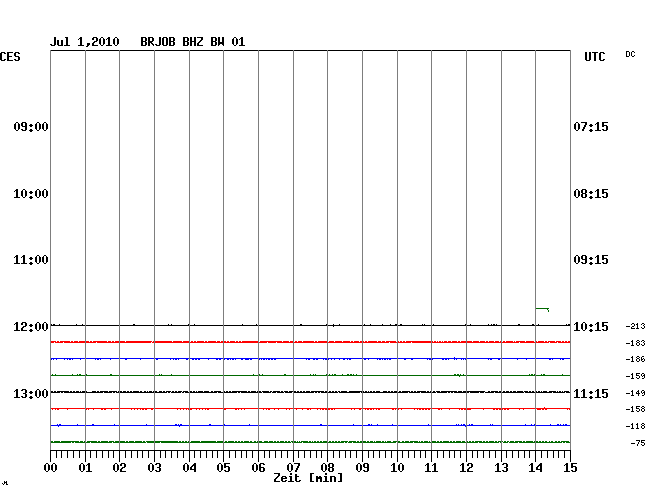Click minute tick label 13
Image resolution: width=650 pixels, height=494 pixels.
tap(501, 468)
